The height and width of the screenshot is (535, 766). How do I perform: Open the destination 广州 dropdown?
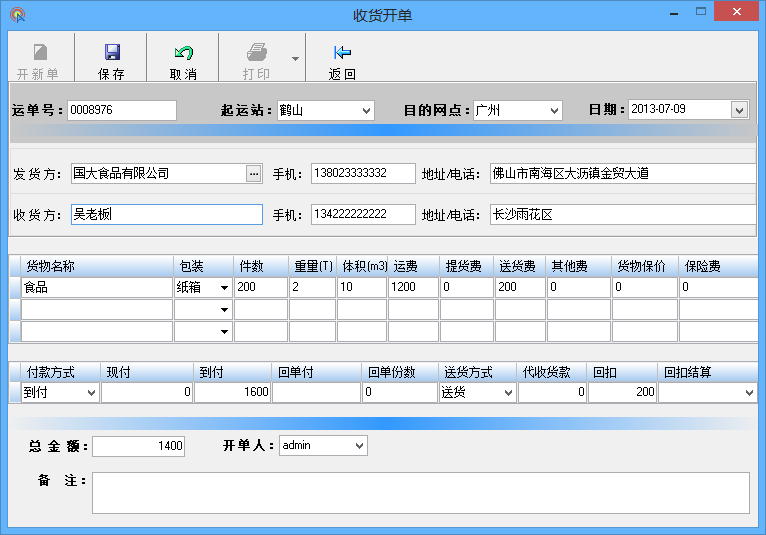(553, 110)
